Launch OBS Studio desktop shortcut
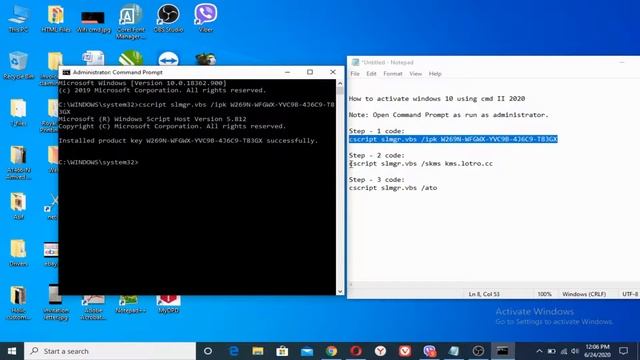This screenshot has height=360, width=640. point(168,18)
